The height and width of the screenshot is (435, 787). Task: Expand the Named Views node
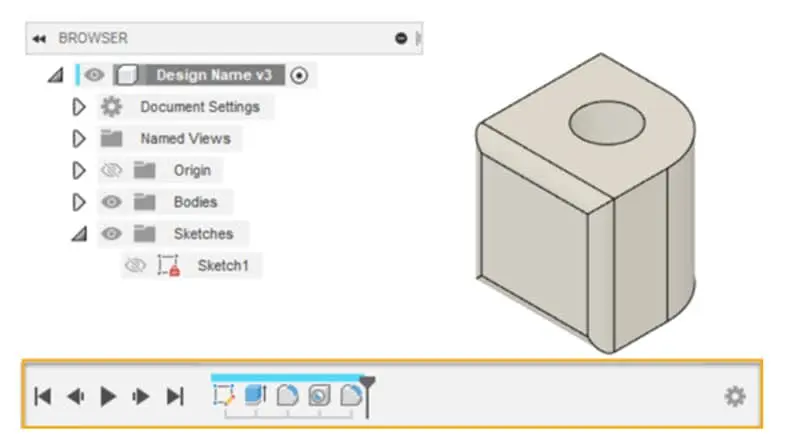(79, 138)
